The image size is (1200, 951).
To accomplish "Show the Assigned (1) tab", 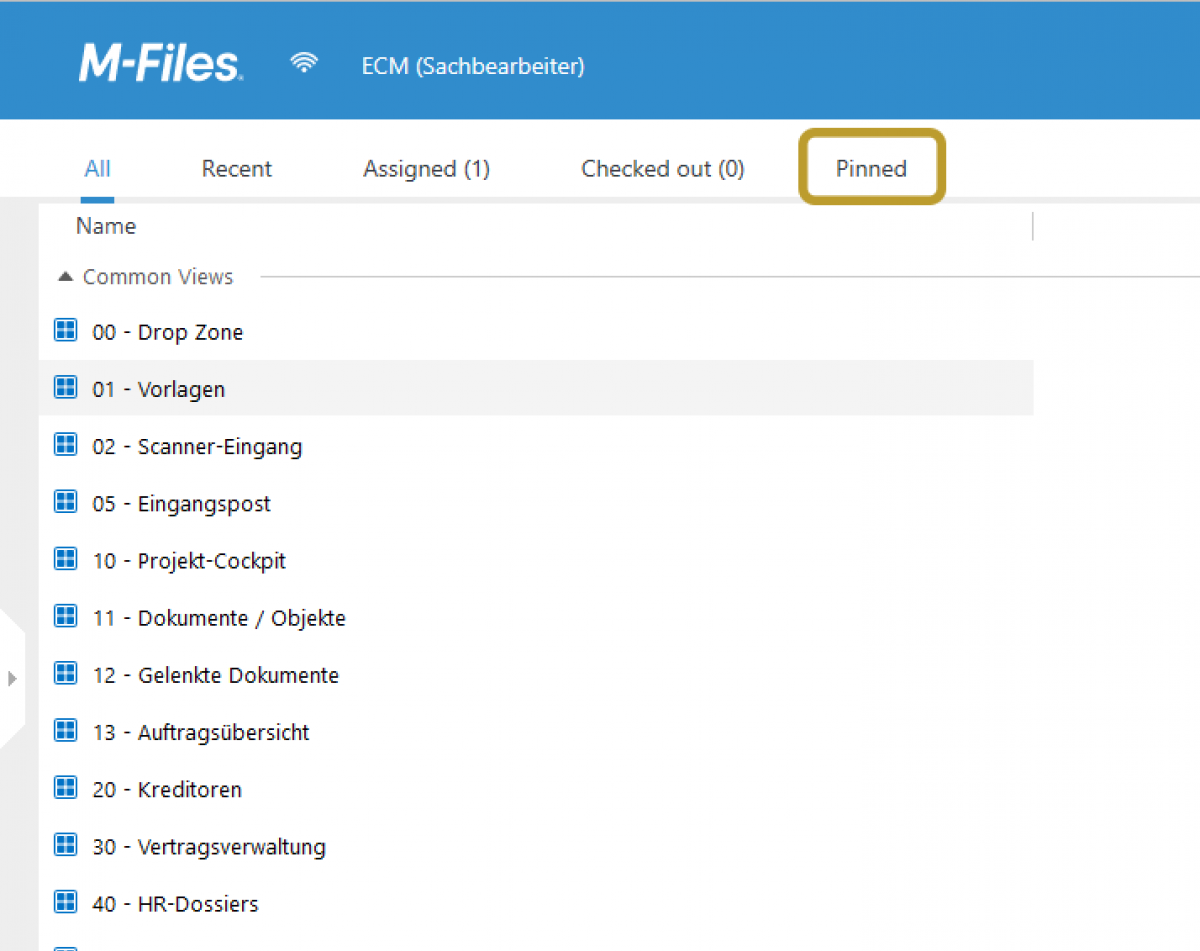I will [426, 169].
